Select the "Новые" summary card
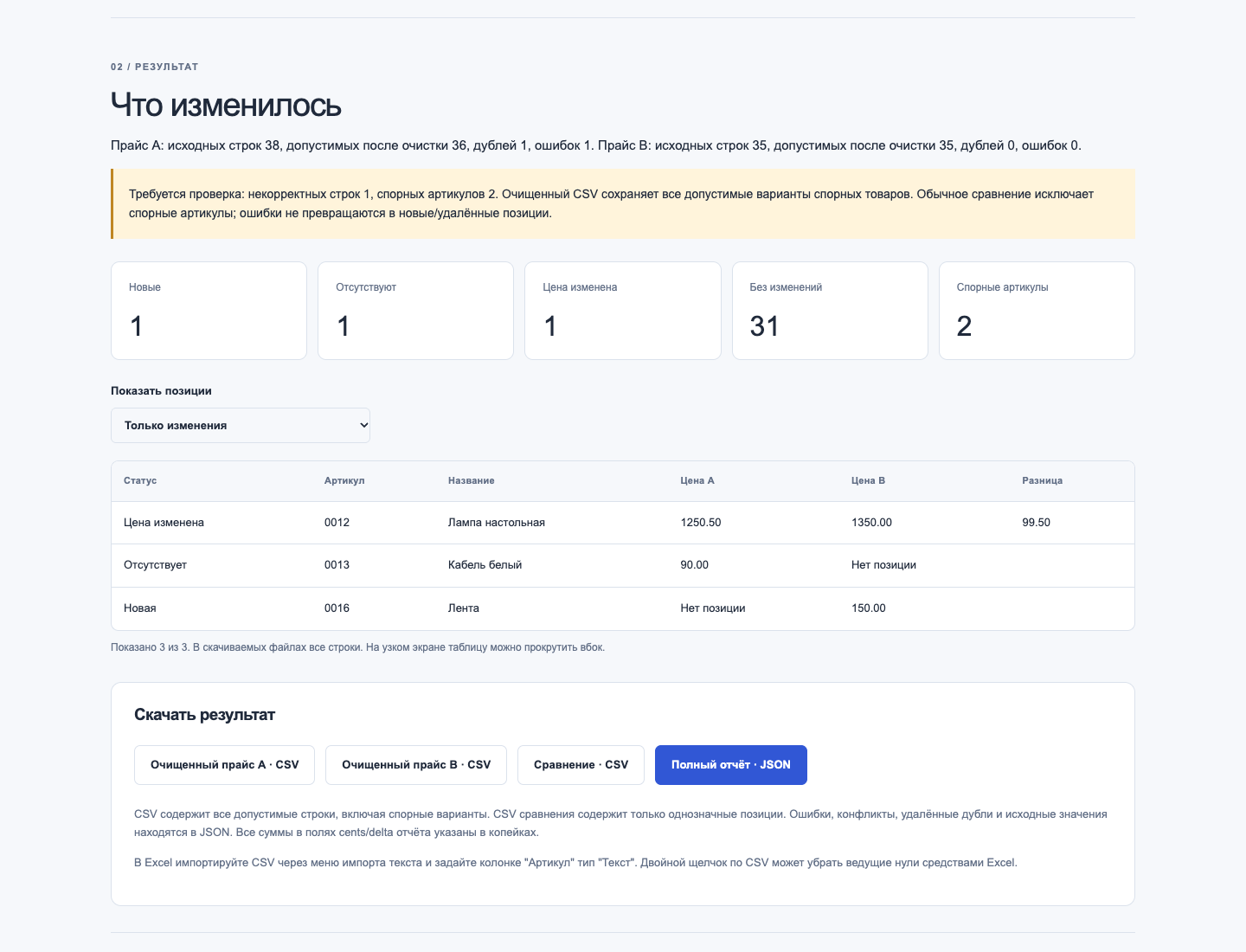The image size is (1246, 952). point(209,311)
